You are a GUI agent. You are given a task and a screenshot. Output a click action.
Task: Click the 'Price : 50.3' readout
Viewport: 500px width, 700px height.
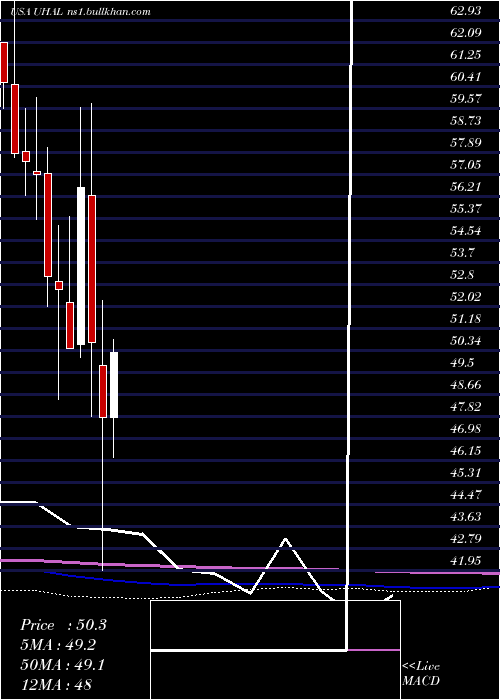[63, 625]
